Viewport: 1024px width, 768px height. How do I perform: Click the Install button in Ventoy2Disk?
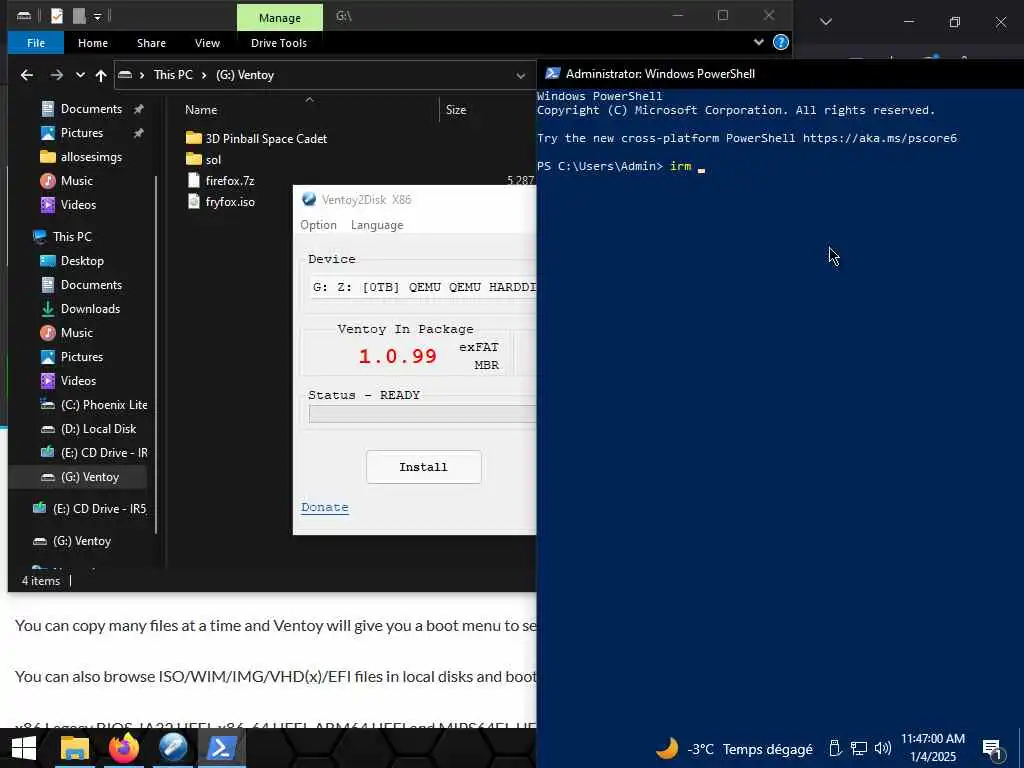[423, 467]
